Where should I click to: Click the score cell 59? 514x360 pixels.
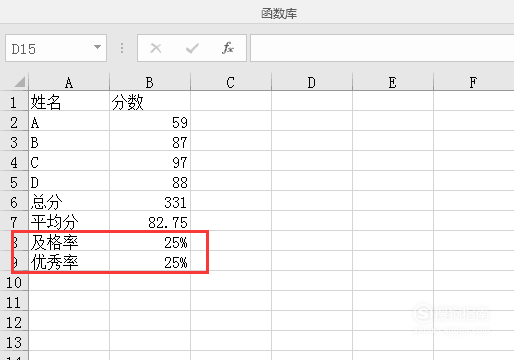[150, 121]
